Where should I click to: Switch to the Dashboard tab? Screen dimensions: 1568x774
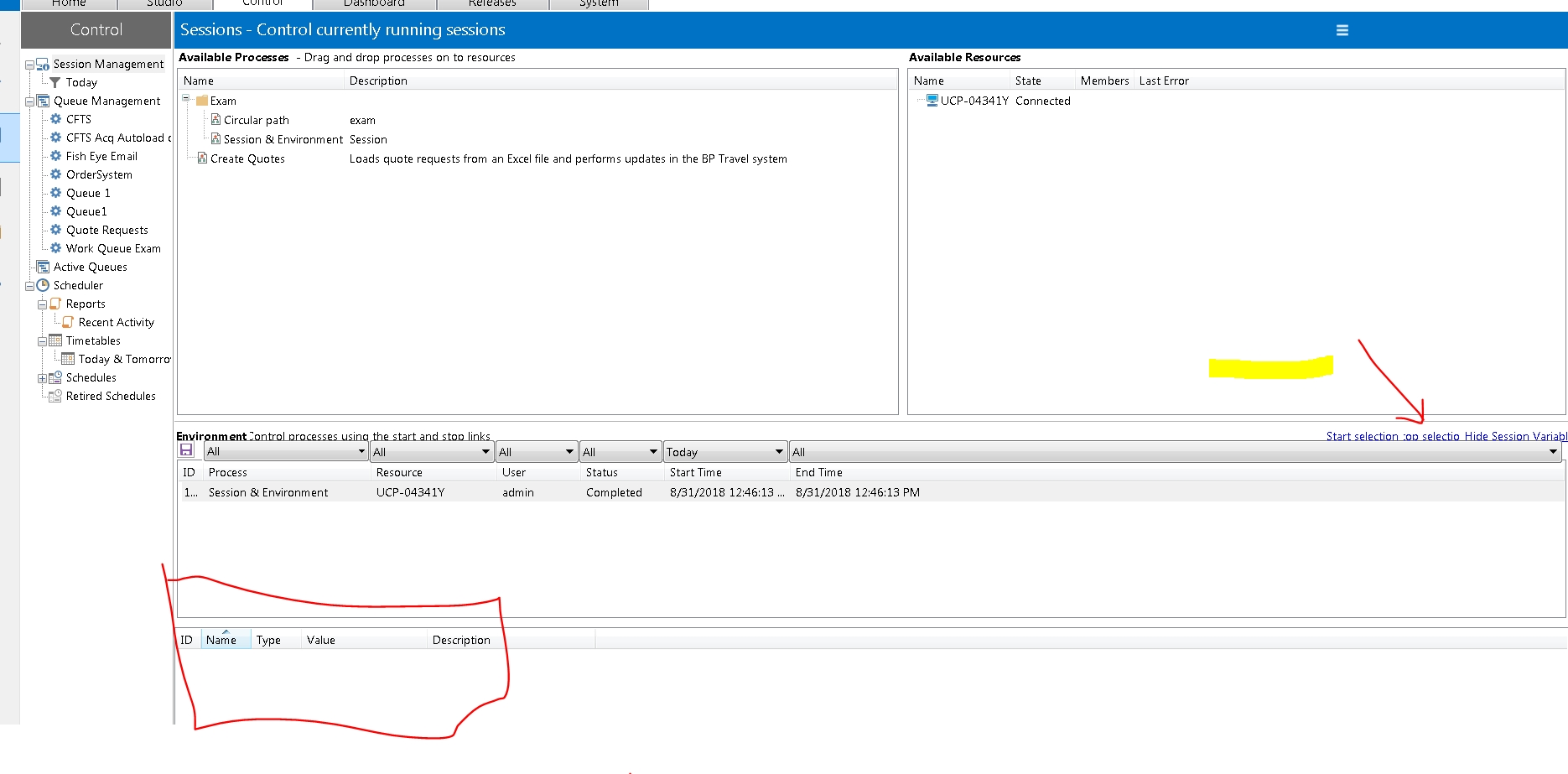(x=374, y=3)
